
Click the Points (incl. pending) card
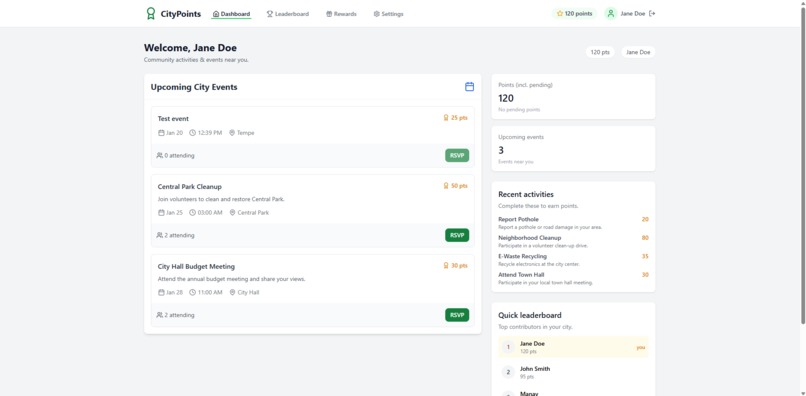point(573,97)
